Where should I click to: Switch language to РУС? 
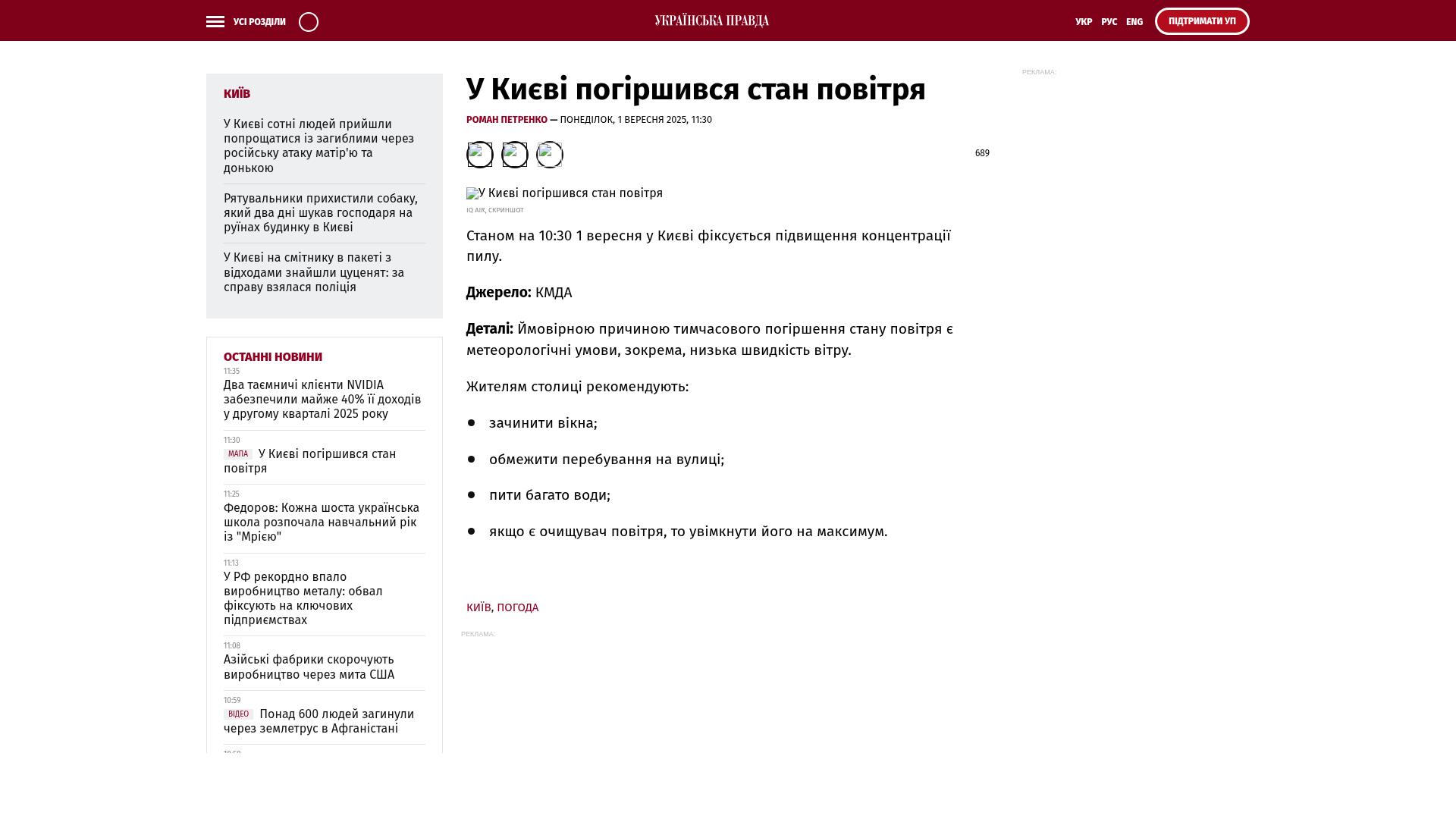[x=1109, y=22]
